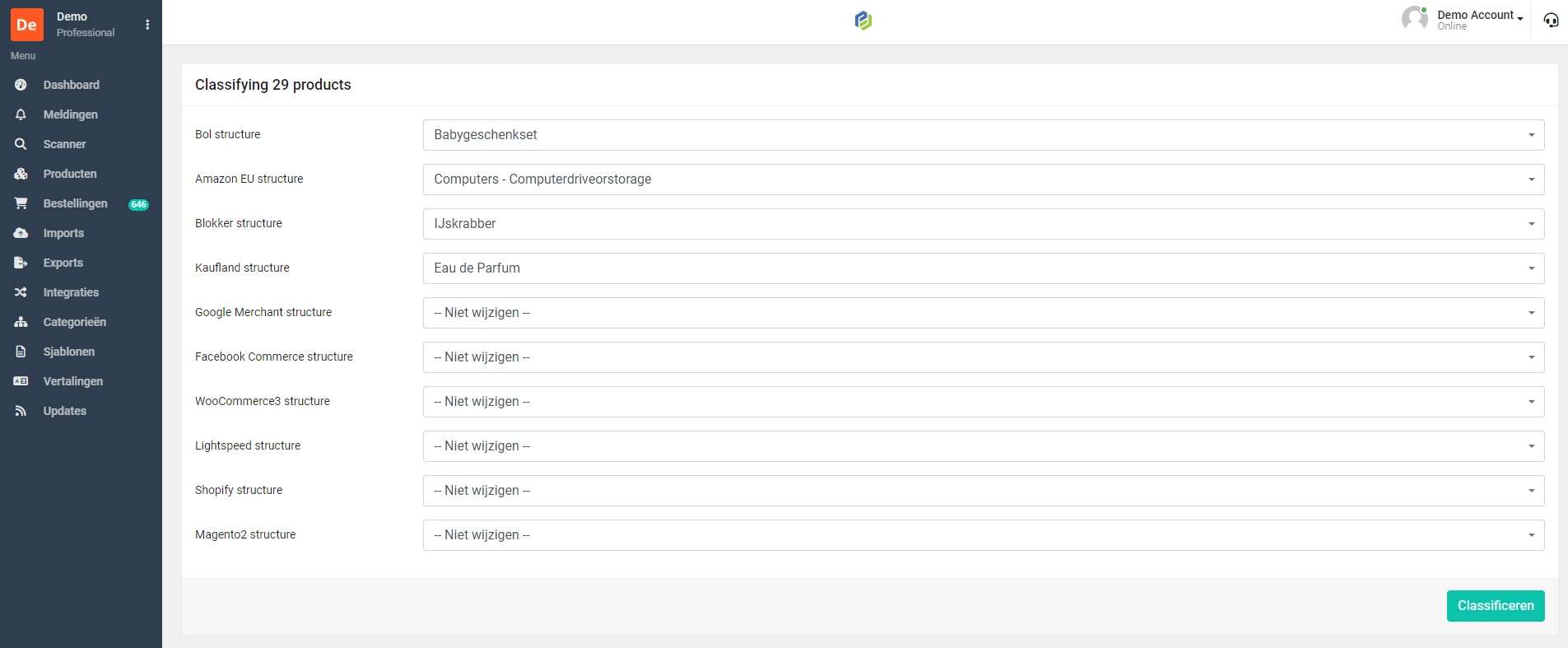
Task: Go to Producten in the sidebar
Action: click(x=70, y=174)
